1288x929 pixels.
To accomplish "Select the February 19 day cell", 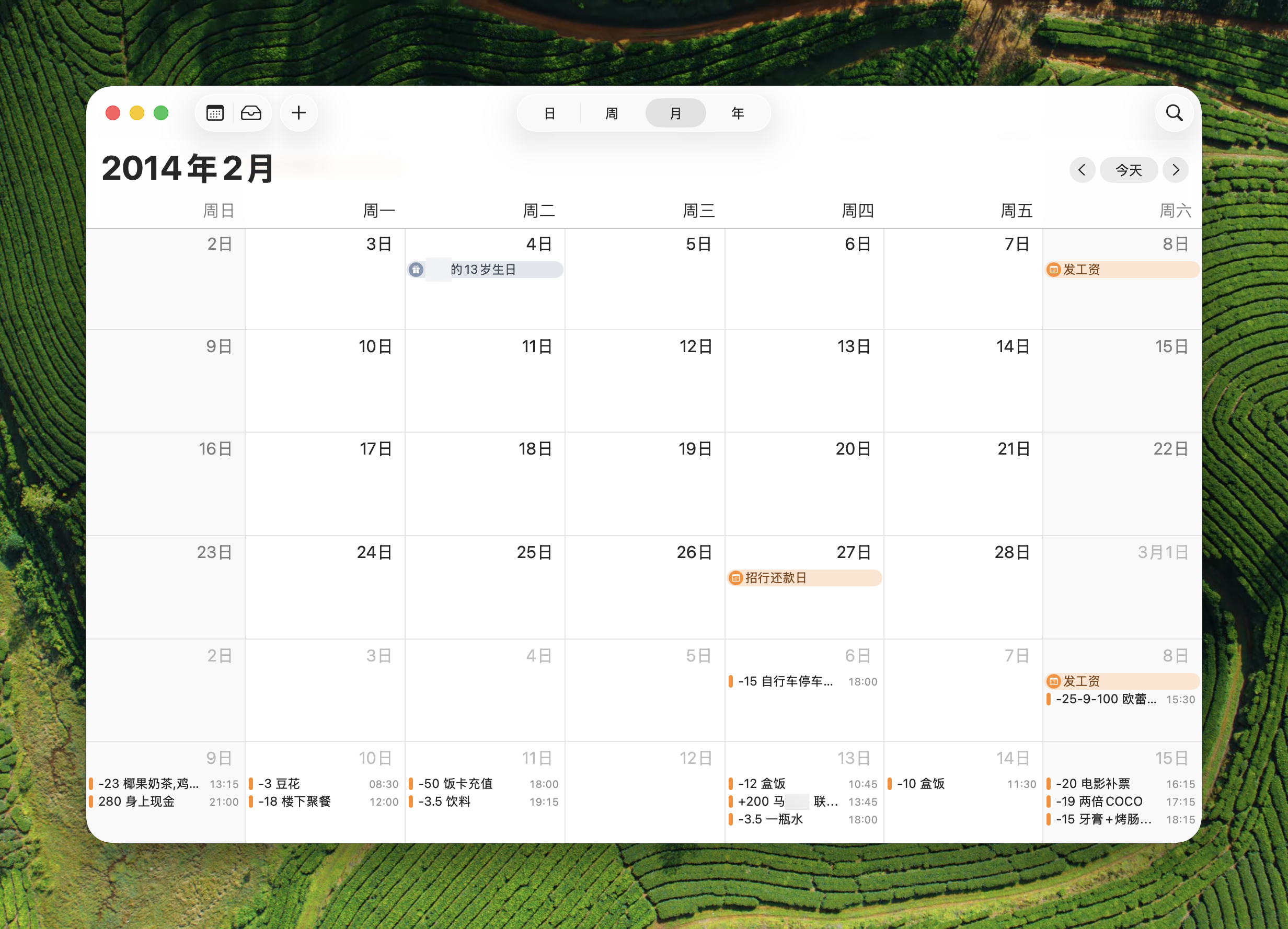I will point(645,488).
